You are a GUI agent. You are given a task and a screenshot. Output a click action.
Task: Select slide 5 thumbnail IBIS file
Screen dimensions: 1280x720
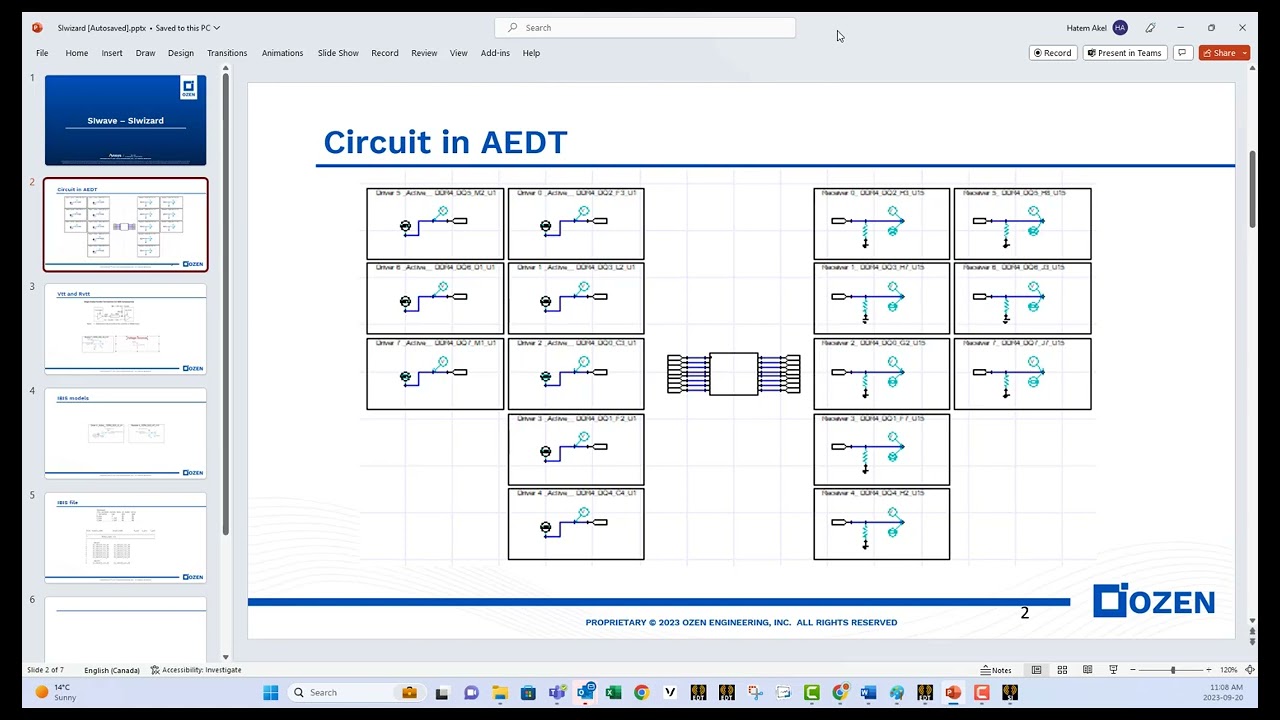(x=126, y=538)
